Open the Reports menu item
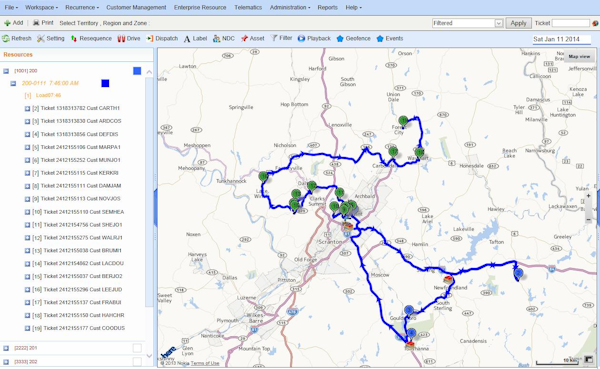The height and width of the screenshot is (369, 600). pyautogui.click(x=328, y=7)
